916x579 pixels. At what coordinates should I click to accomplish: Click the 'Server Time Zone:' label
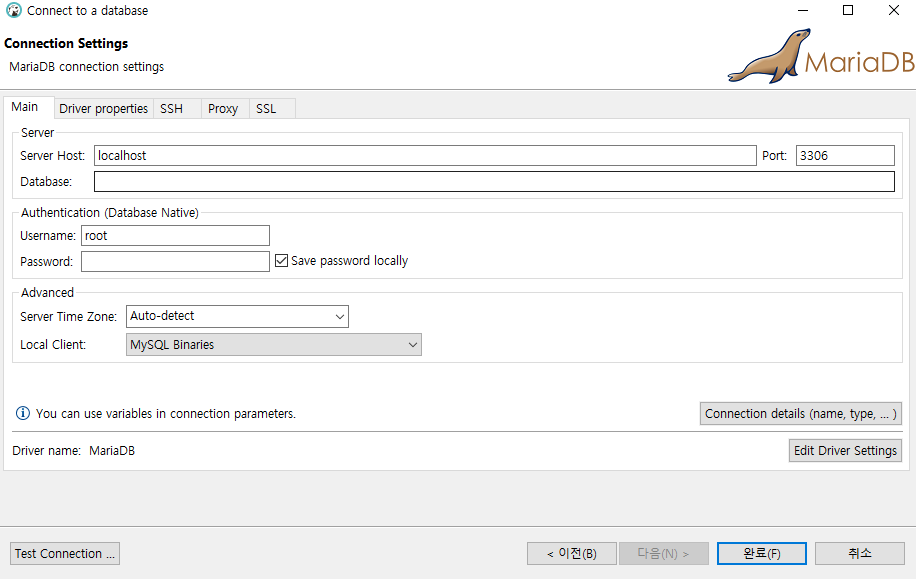pos(68,317)
